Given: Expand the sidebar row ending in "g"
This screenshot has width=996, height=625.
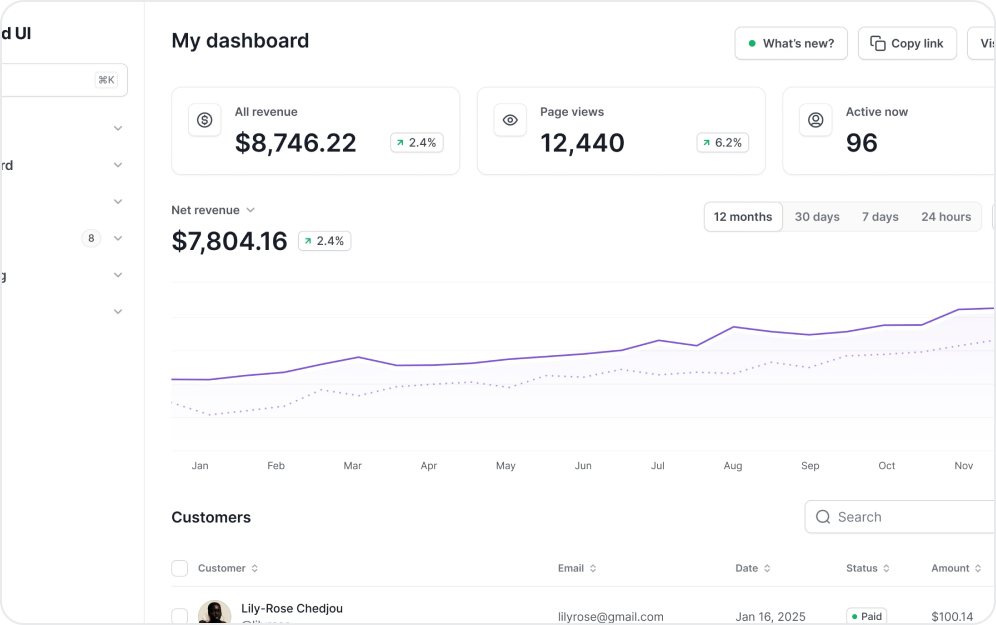Looking at the screenshot, I should (x=118, y=275).
